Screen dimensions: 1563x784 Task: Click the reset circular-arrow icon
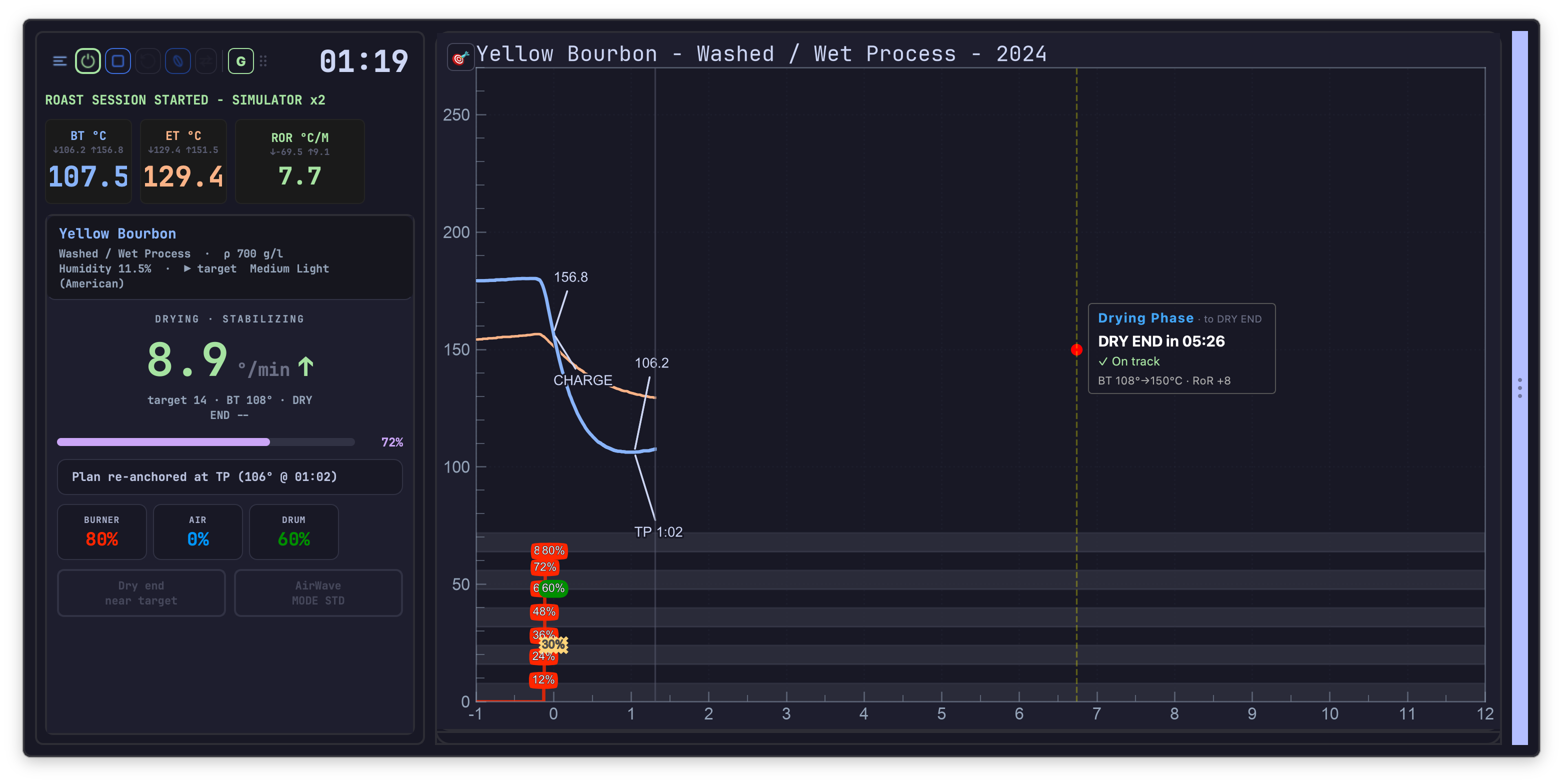147,61
